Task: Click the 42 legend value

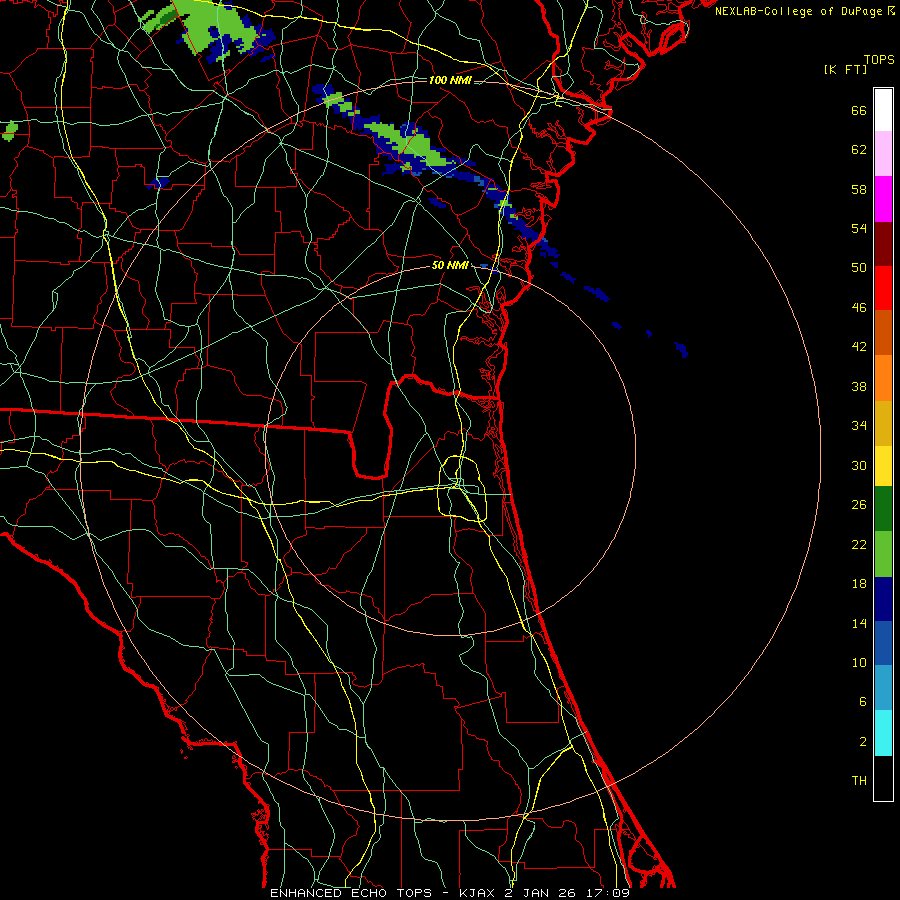Action: tap(859, 347)
